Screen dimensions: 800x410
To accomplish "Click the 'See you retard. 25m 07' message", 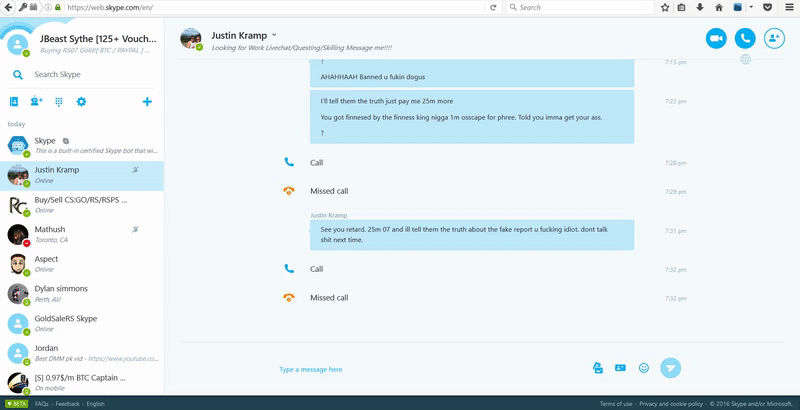I will [x=472, y=235].
